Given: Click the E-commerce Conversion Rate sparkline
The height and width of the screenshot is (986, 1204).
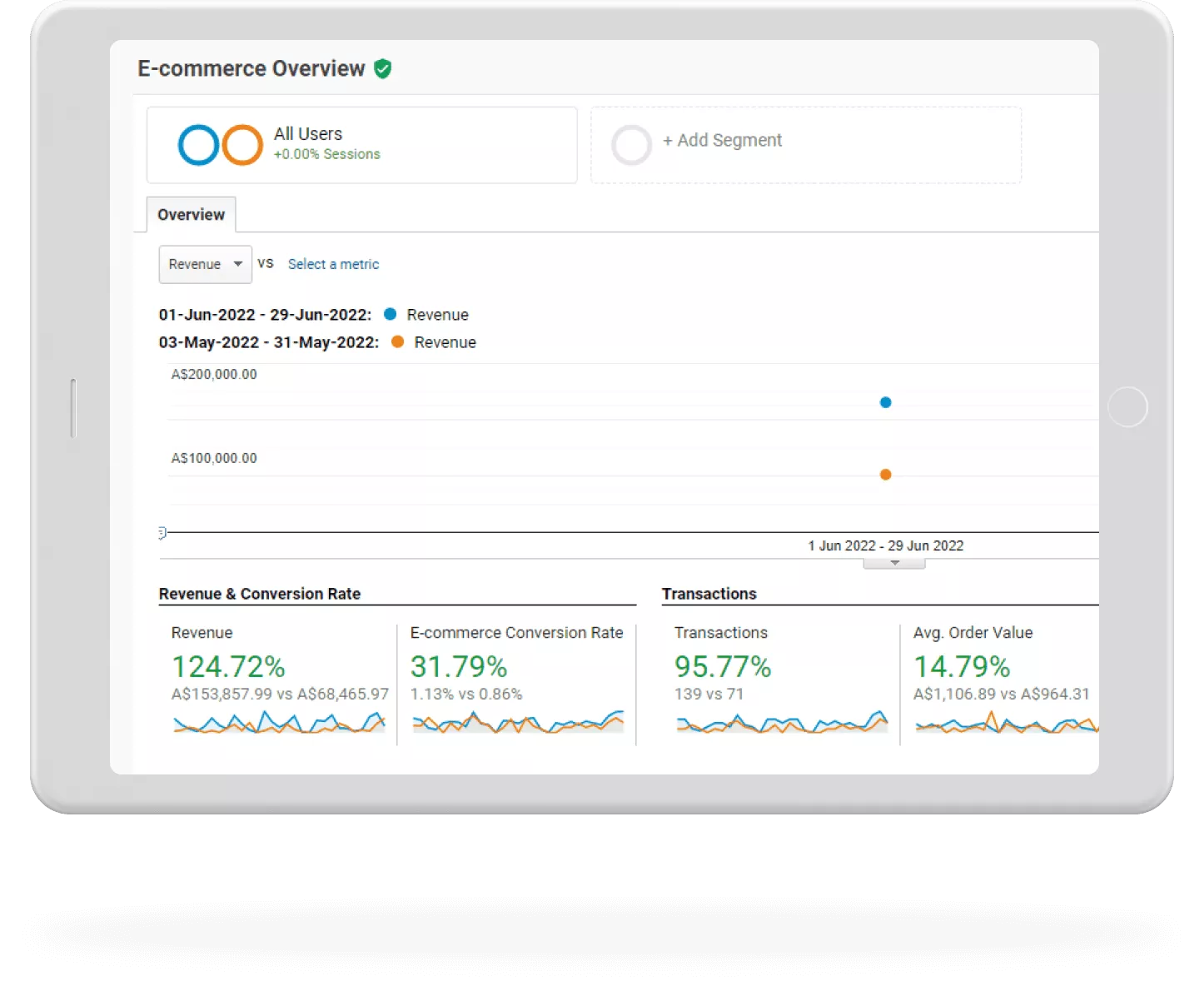Looking at the screenshot, I should (x=517, y=722).
